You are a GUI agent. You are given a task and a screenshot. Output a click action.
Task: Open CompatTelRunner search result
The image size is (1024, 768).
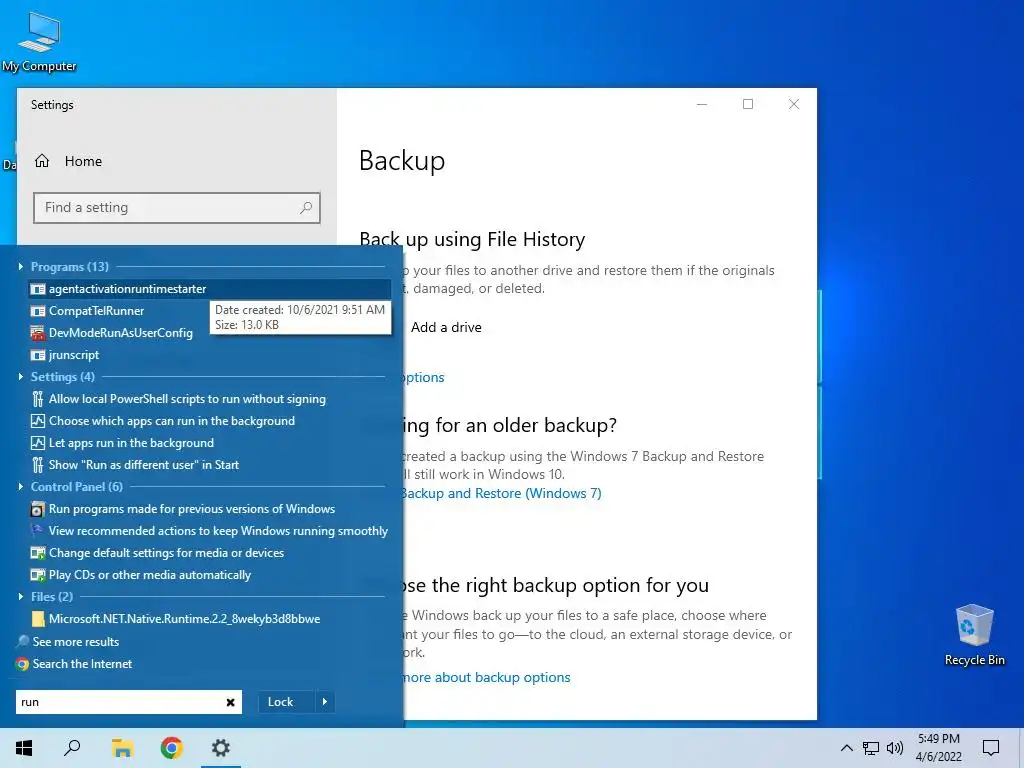click(96, 311)
